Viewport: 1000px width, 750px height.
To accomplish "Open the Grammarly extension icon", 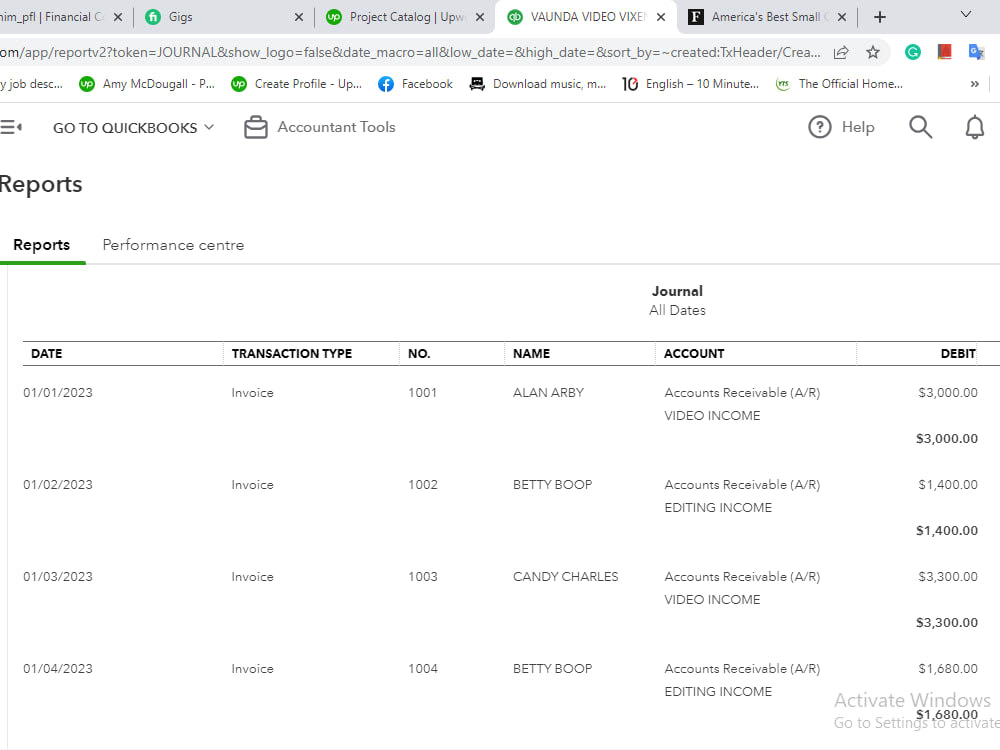I will tap(913, 52).
